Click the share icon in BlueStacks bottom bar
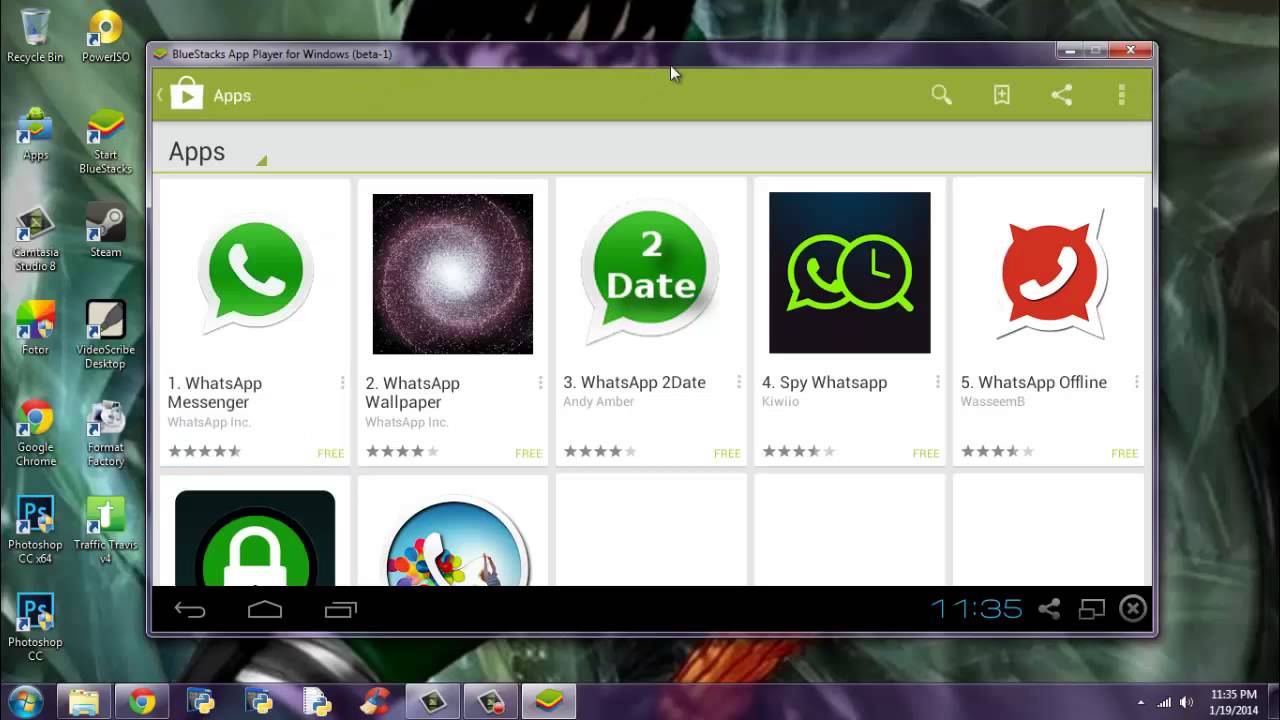The image size is (1280, 720). point(1049,609)
